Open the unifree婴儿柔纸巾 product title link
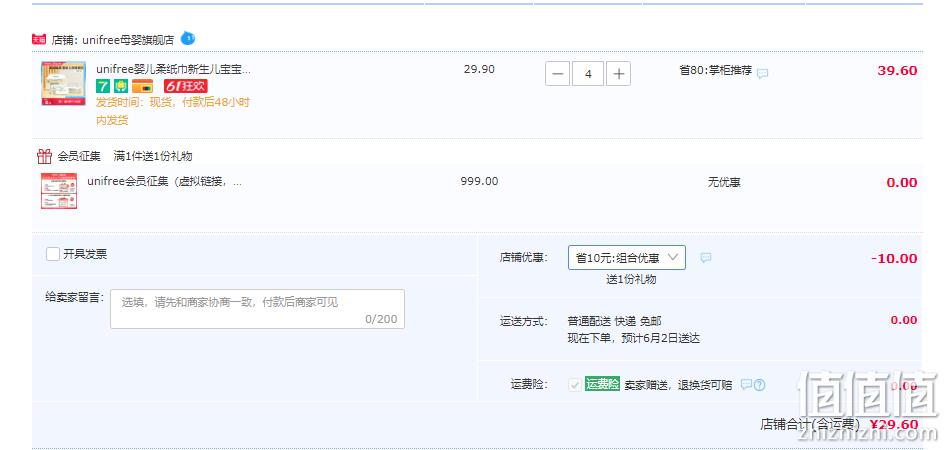The height and width of the screenshot is (450, 947). point(173,69)
